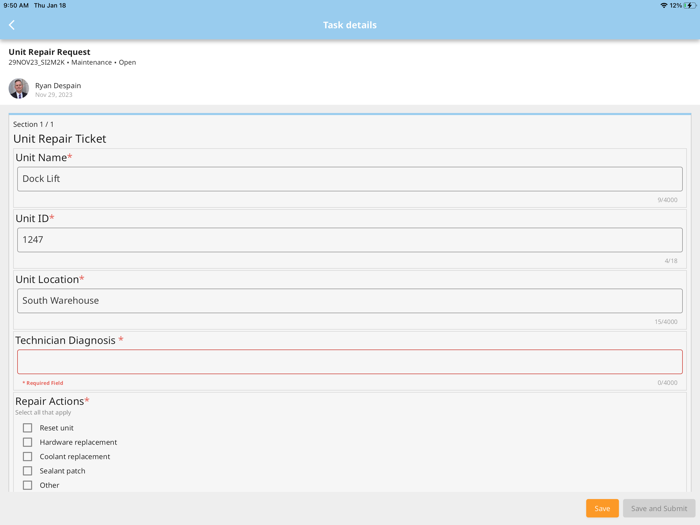Tap the Select all that apply hint

pos(43,412)
